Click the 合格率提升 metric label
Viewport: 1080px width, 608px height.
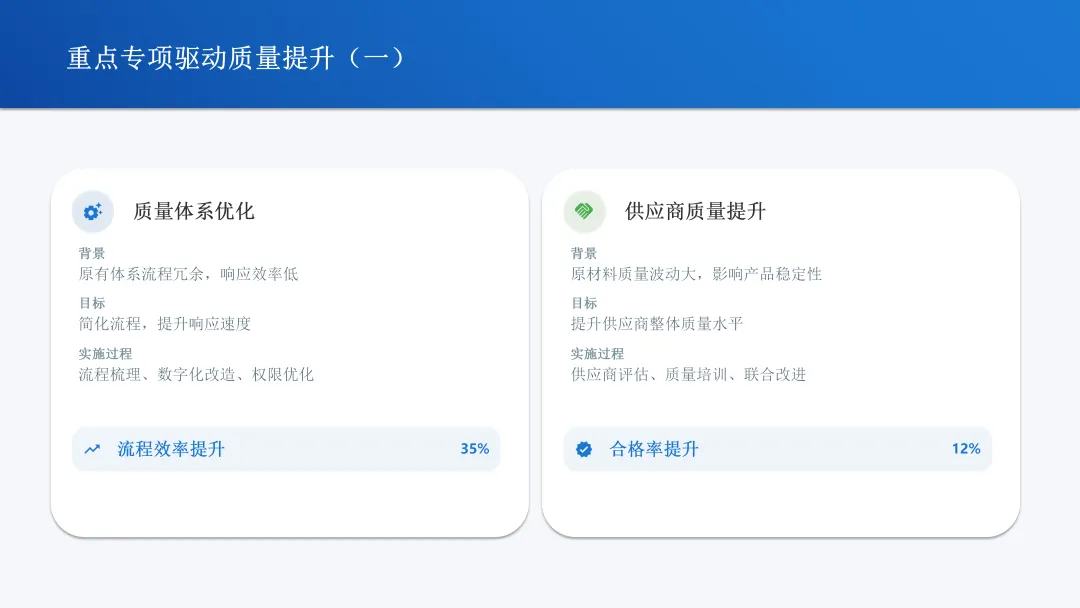click(x=654, y=449)
